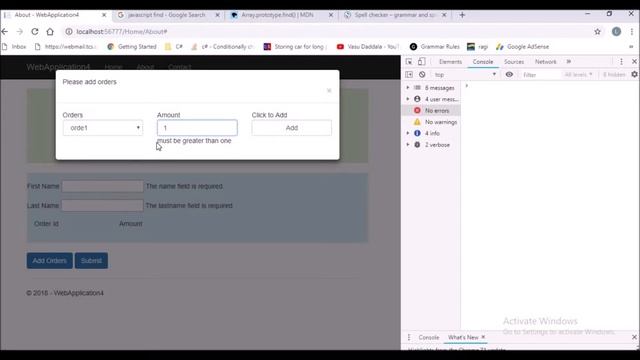Open the Grammar Rules bookmark
This screenshot has height=360, width=640.
pos(434,47)
